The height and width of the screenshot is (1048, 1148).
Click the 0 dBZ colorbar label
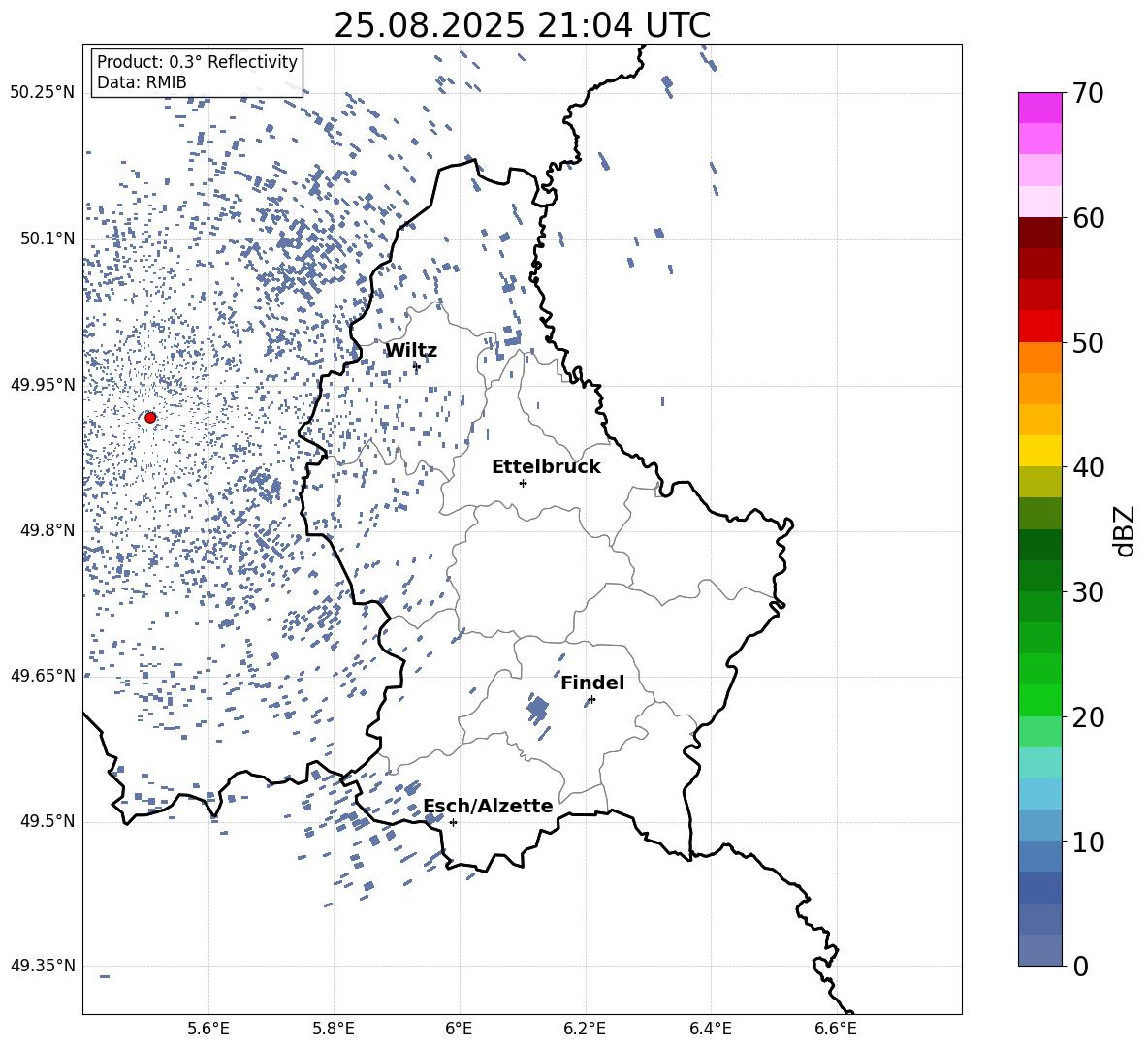[1081, 966]
